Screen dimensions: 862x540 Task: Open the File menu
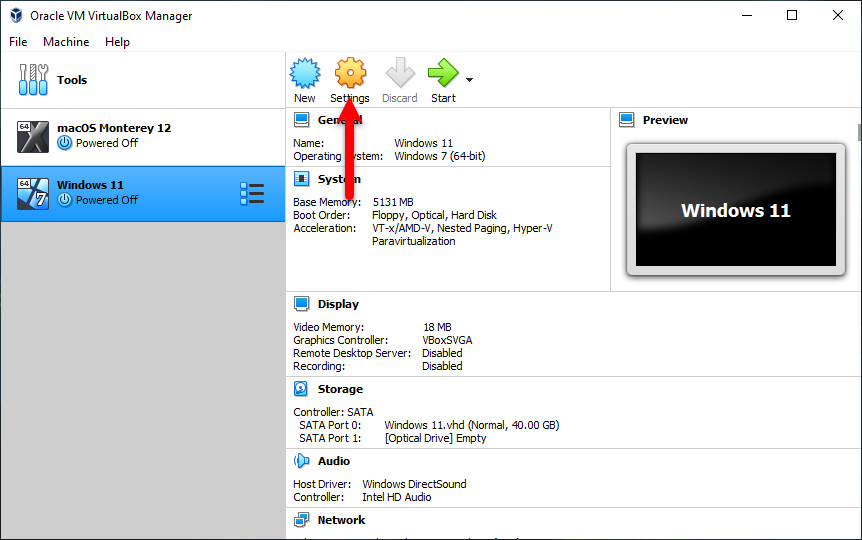pyautogui.click(x=18, y=42)
